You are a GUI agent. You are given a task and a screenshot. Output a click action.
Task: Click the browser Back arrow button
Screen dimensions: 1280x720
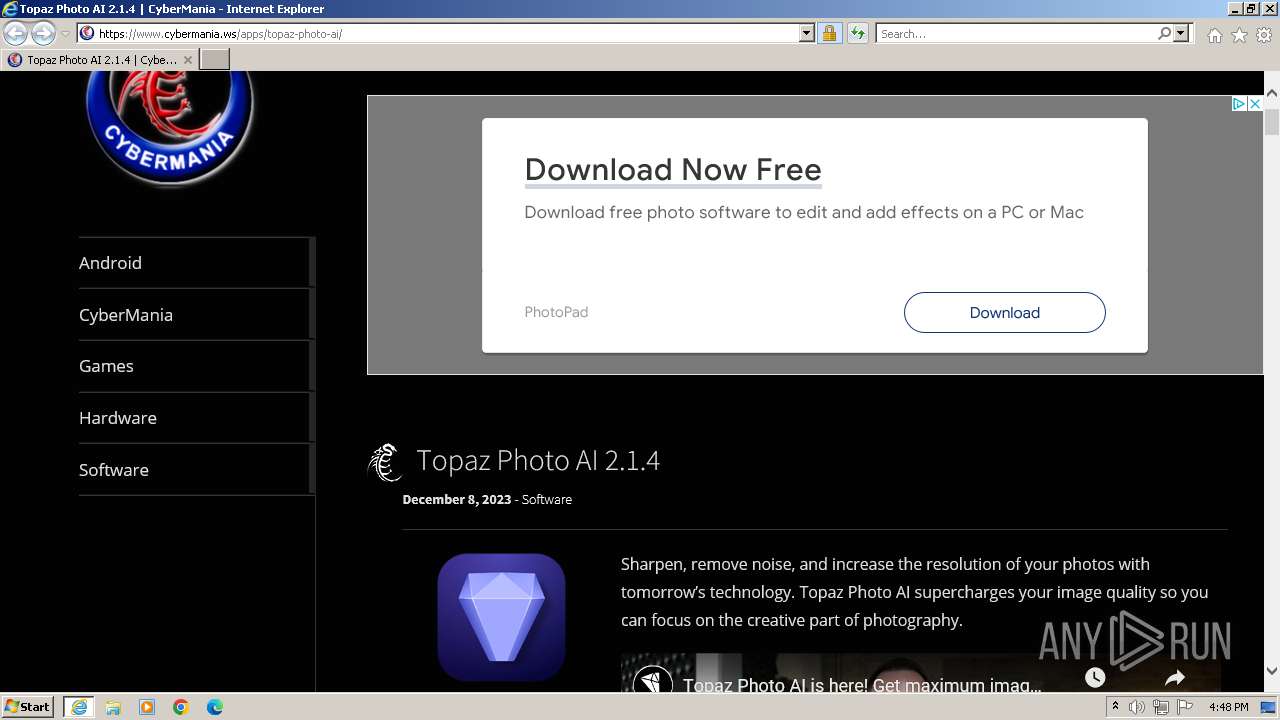tap(16, 33)
